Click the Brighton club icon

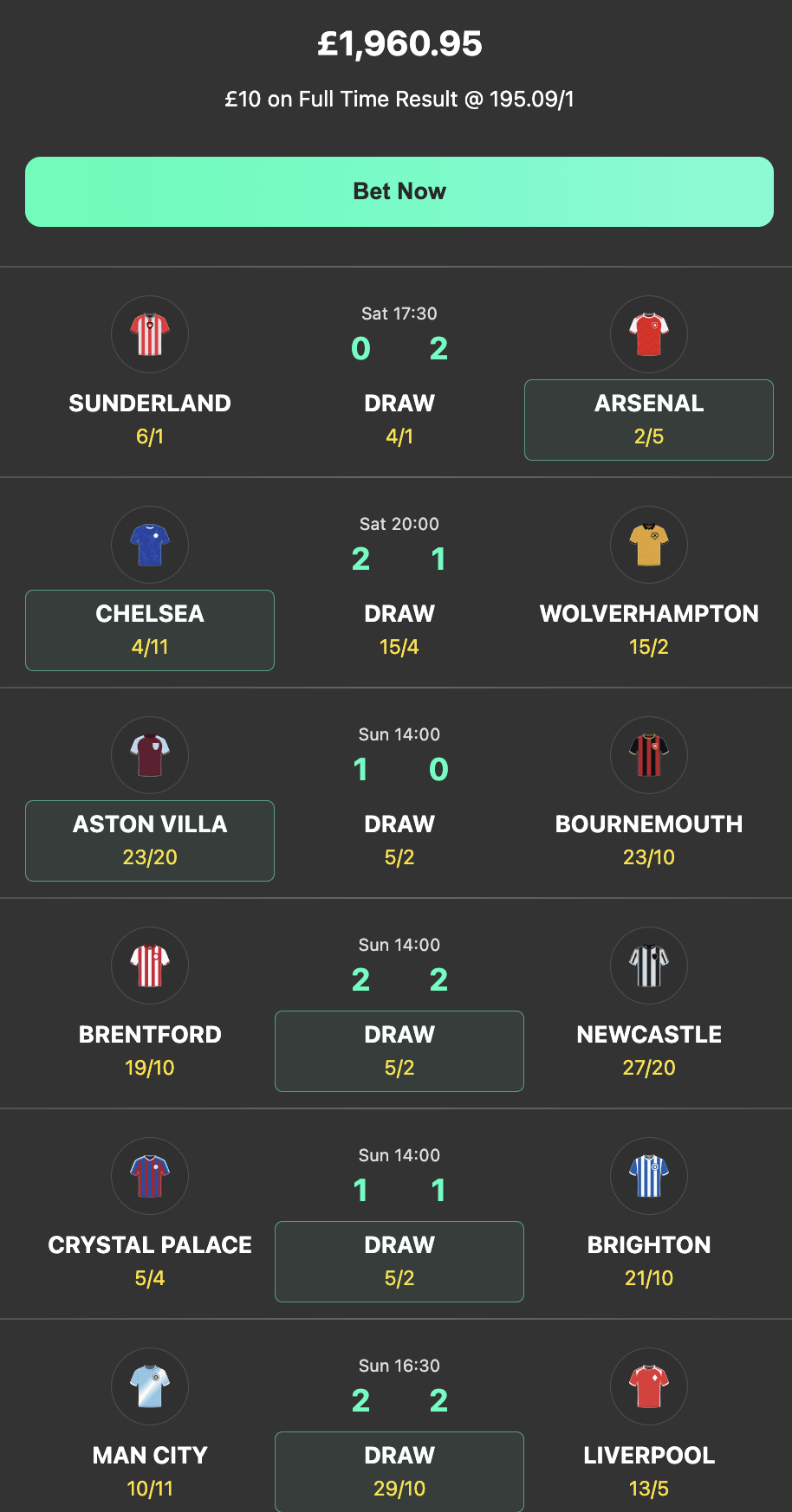click(x=648, y=1176)
